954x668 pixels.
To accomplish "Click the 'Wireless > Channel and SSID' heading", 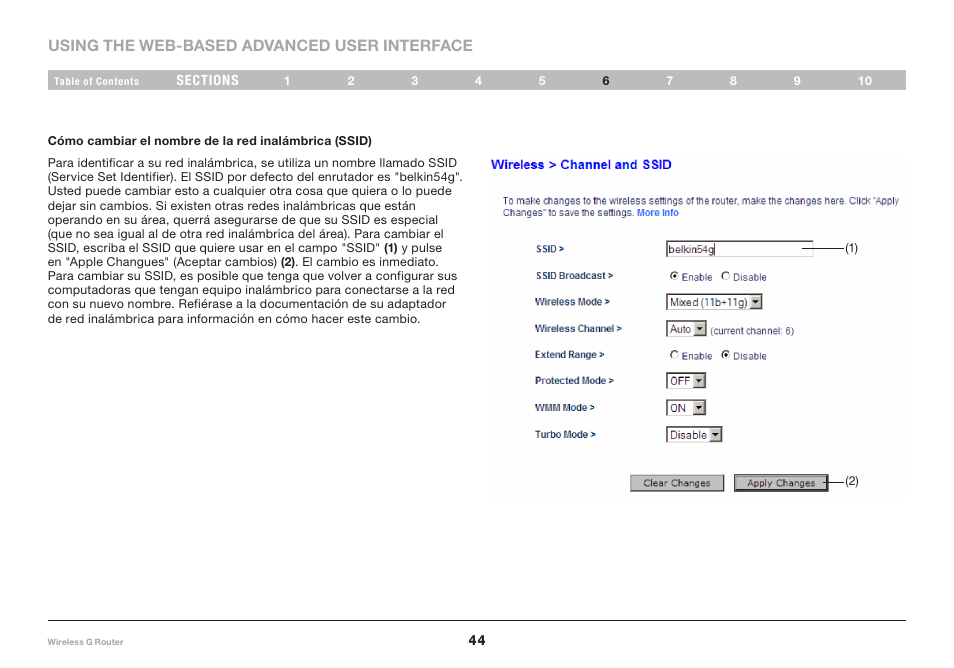I will pos(581,165).
